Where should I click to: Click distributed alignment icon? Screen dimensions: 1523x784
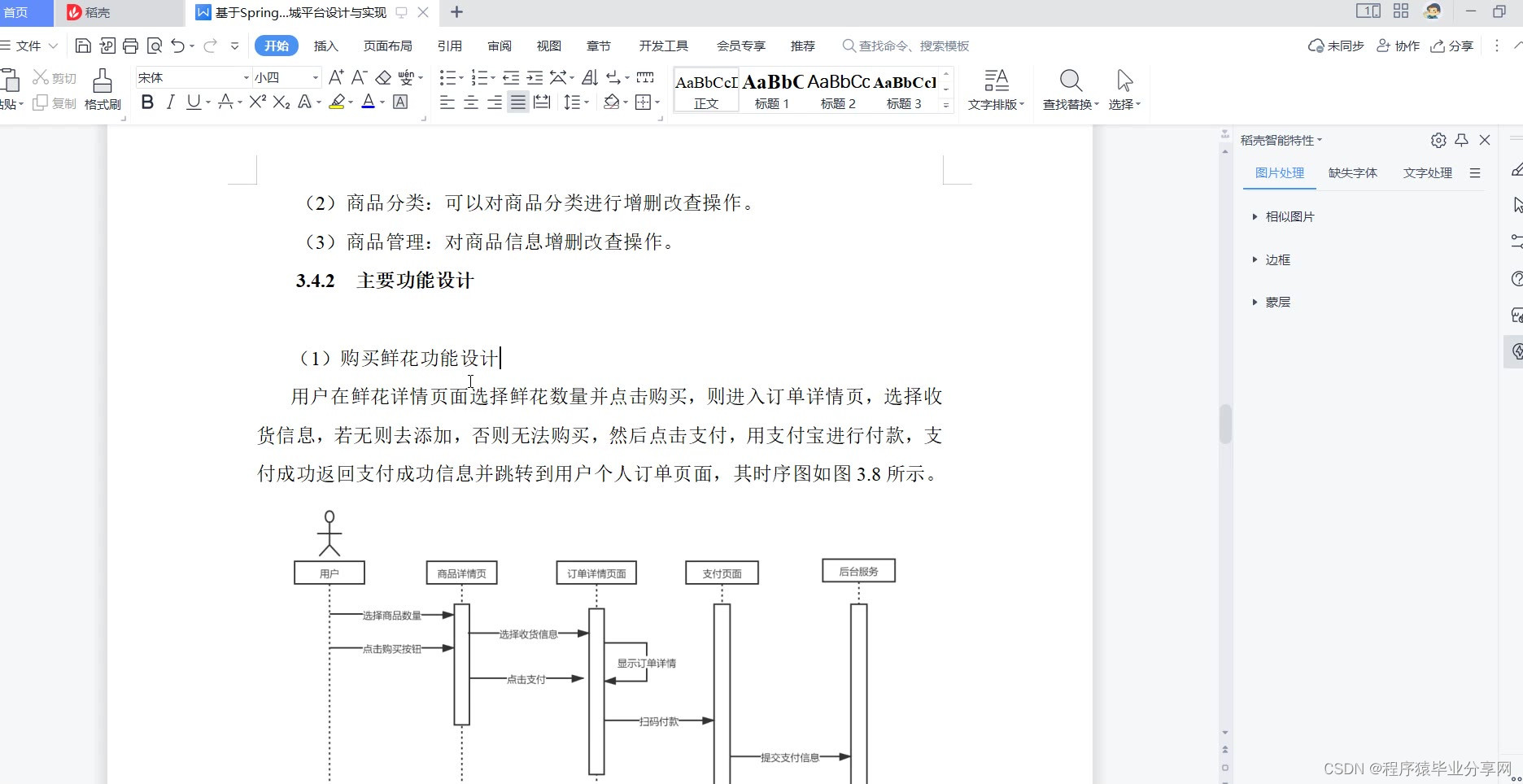click(542, 102)
